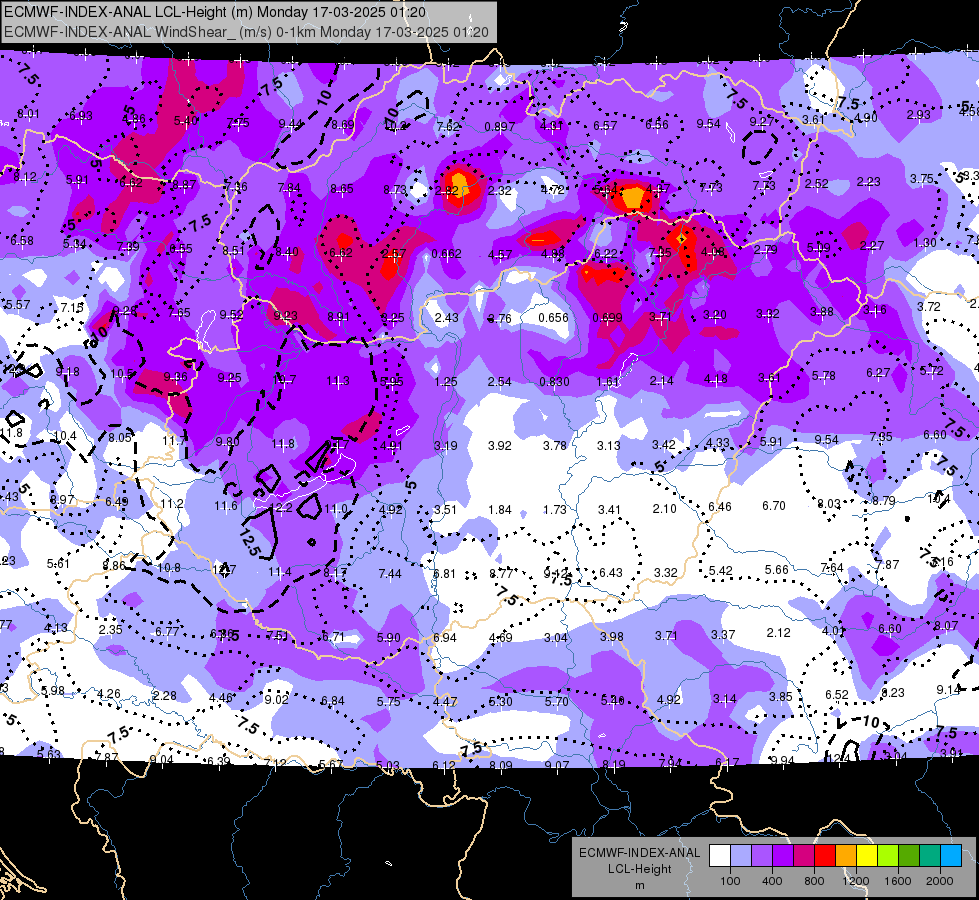The height and width of the screenshot is (900, 979).
Task: Click the wind shear value 6.43
Action: pos(611,573)
